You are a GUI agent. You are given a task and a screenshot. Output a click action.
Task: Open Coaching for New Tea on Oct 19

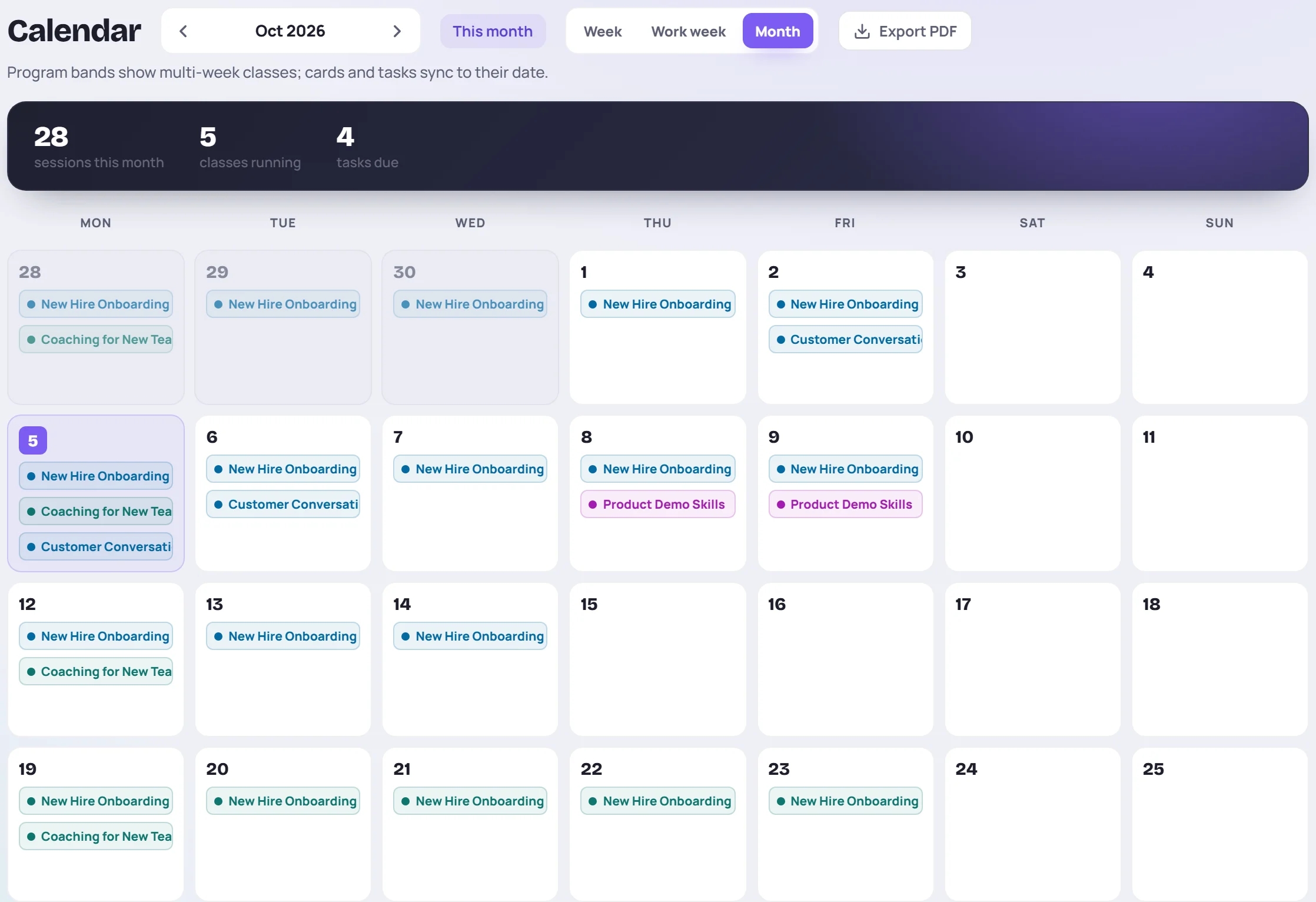(x=96, y=836)
